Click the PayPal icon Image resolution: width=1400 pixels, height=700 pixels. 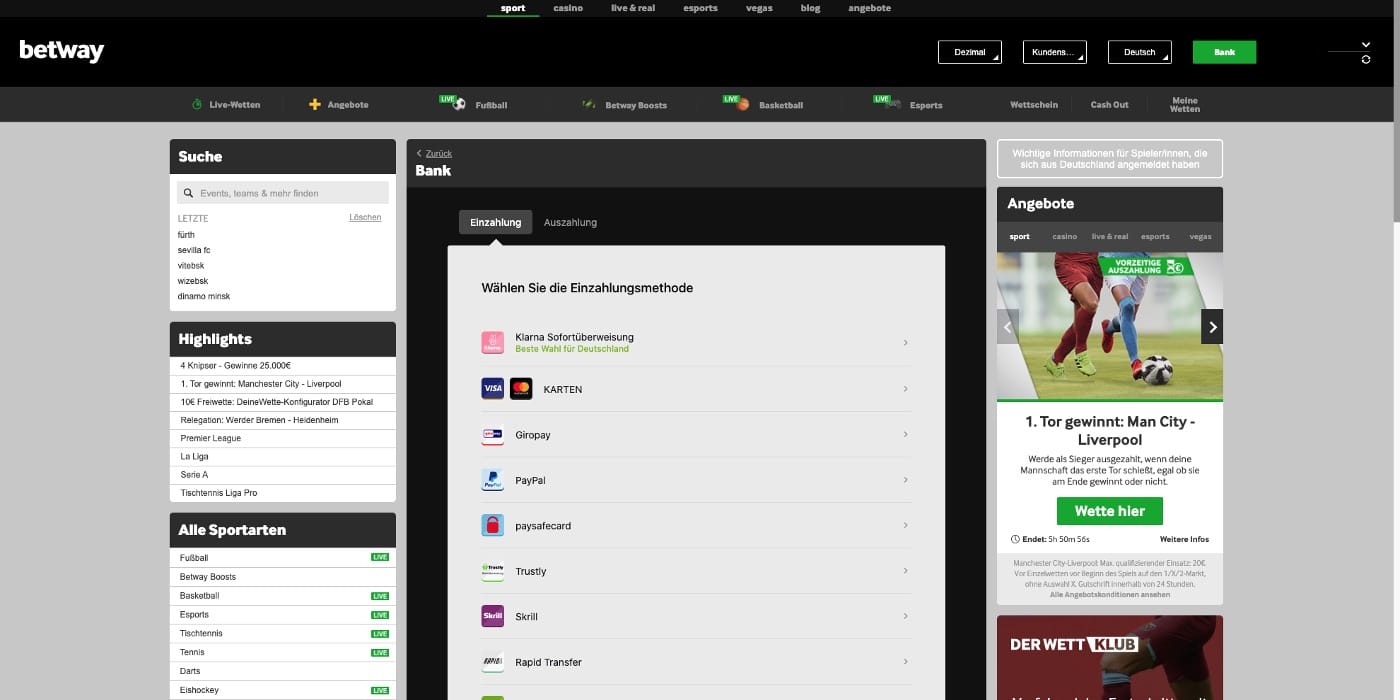pos(492,480)
